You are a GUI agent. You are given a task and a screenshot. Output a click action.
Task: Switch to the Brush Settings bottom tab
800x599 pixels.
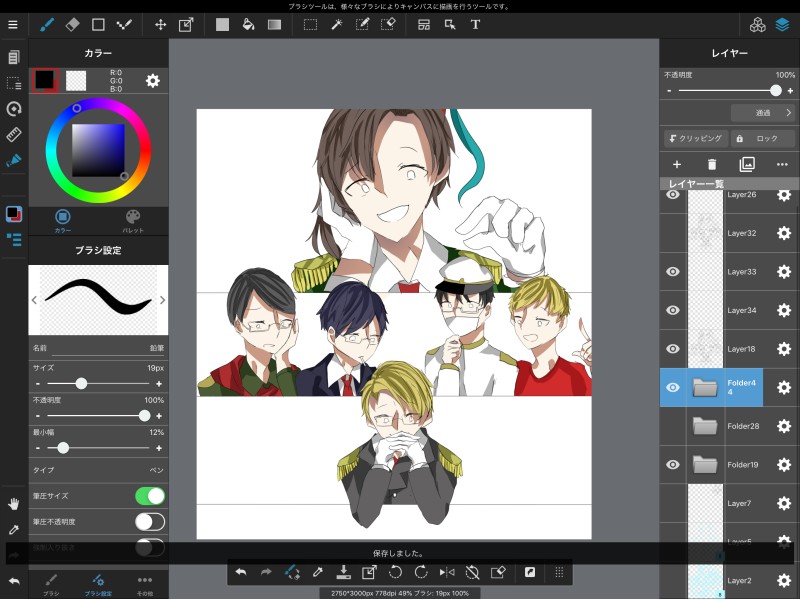click(98, 585)
